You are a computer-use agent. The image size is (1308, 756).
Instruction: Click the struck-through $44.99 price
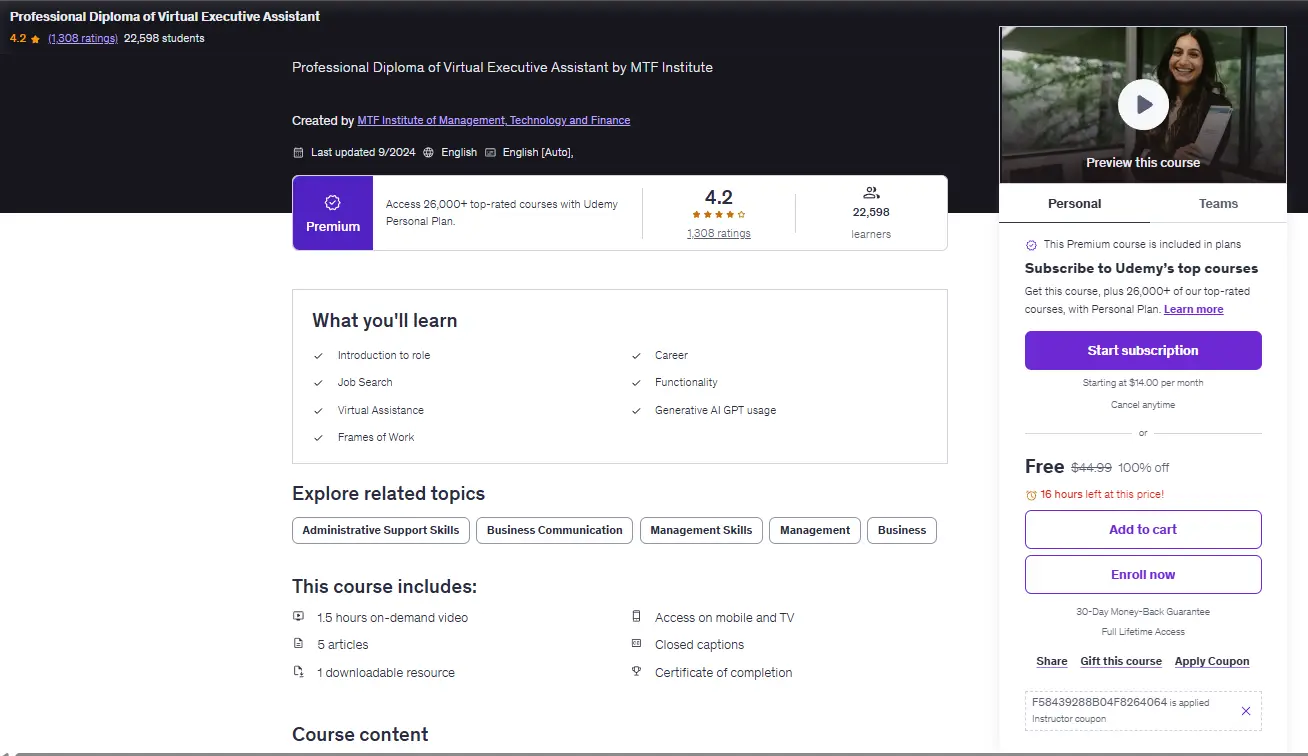click(x=1091, y=467)
